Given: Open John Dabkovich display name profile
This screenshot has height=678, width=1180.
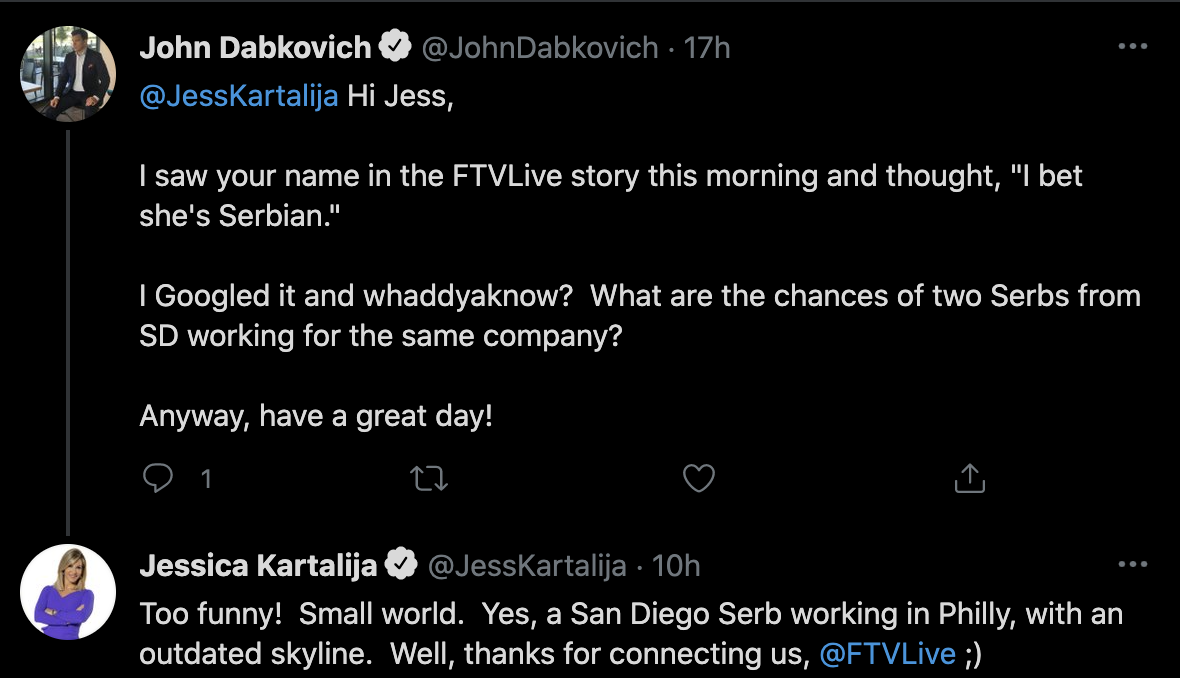Looking at the screenshot, I should pyautogui.click(x=255, y=47).
